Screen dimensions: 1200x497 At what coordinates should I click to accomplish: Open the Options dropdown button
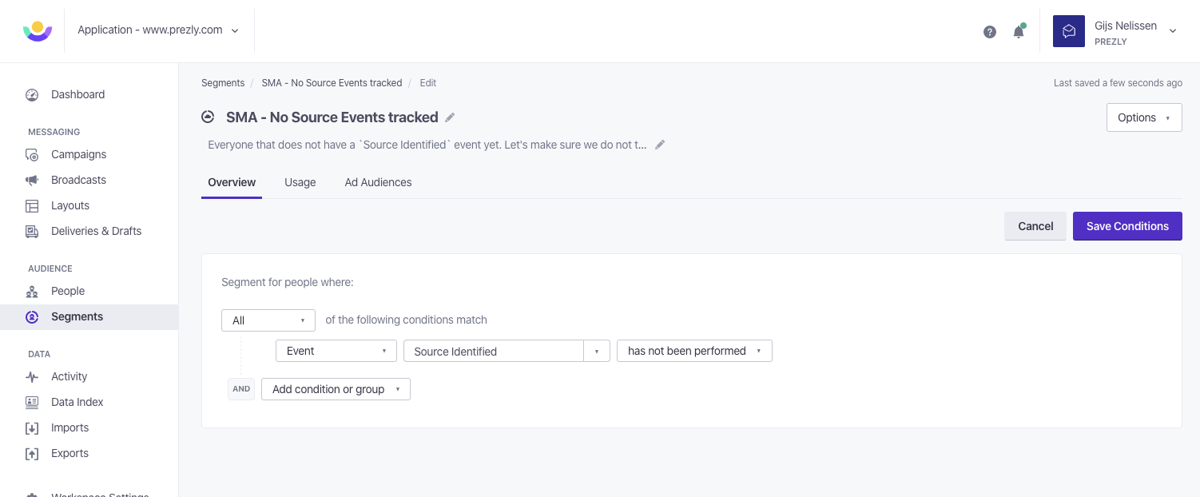click(x=1144, y=118)
